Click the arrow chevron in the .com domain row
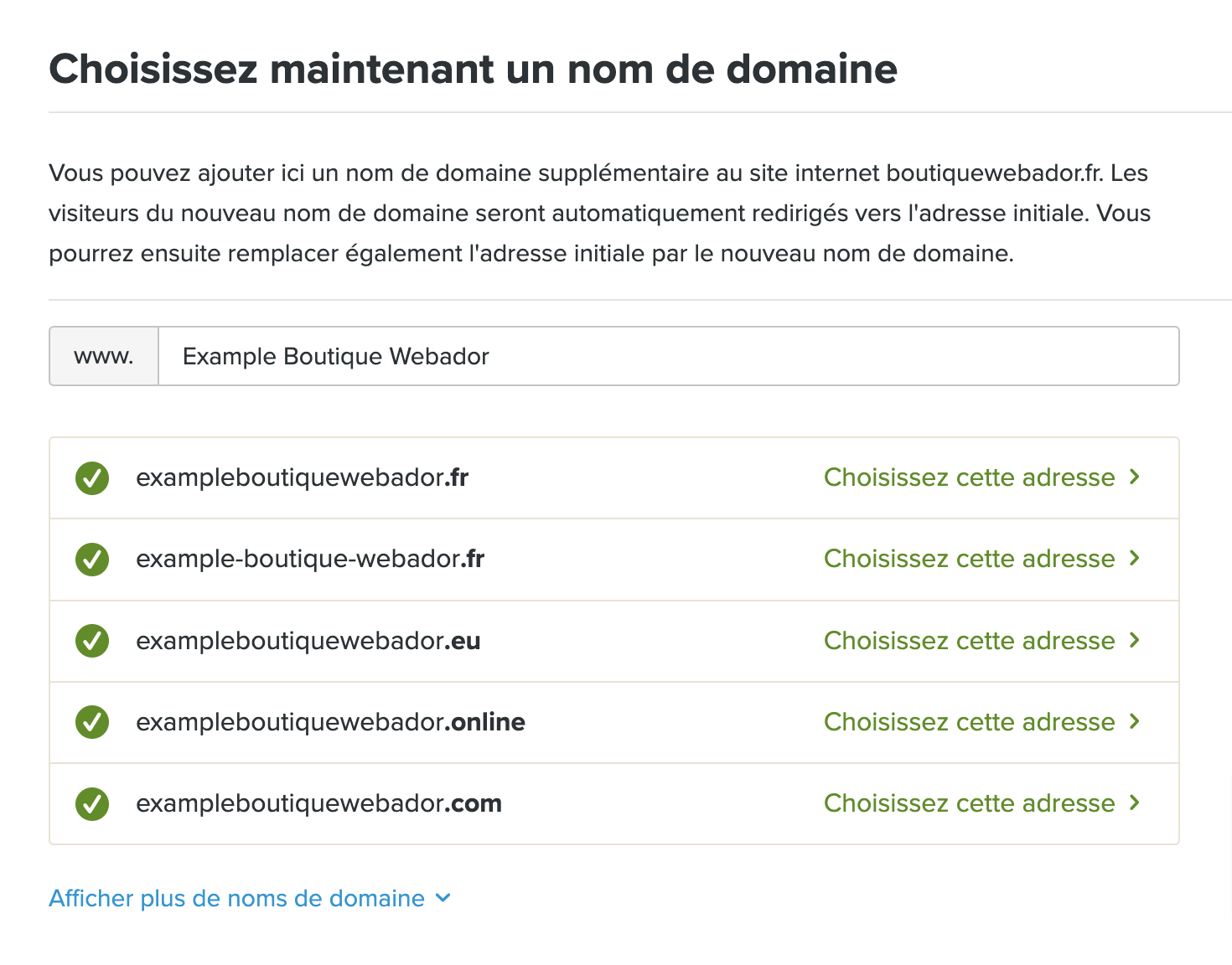Screen dimensions: 1232x965 [x=1135, y=802]
